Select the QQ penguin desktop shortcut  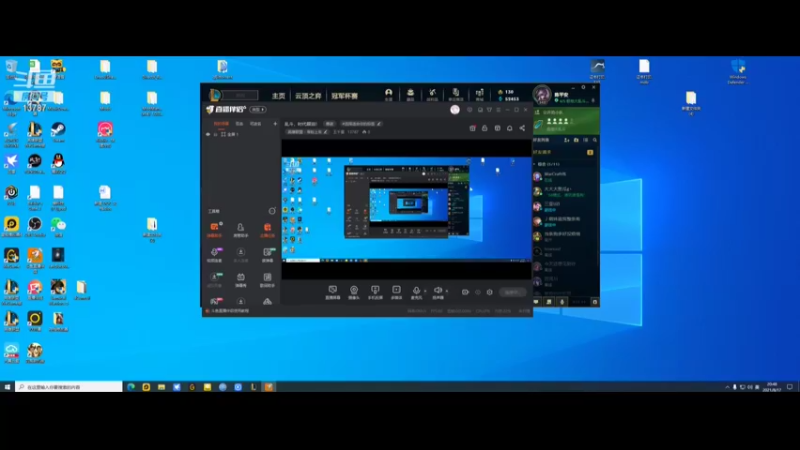(x=58, y=164)
